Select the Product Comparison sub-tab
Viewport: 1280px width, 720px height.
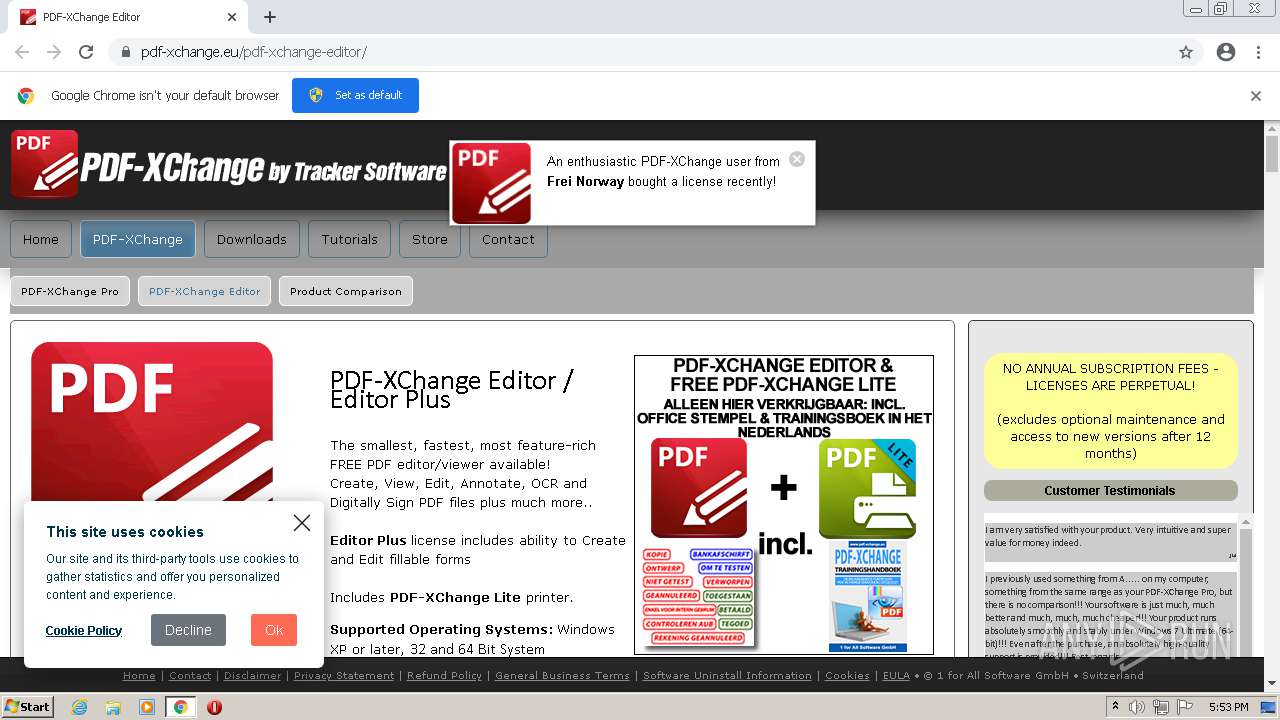pos(346,291)
